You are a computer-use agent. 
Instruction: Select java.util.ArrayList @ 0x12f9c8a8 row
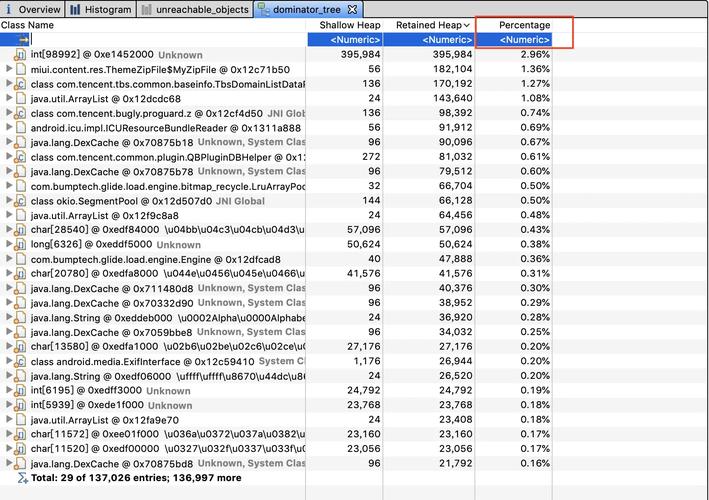276,215
